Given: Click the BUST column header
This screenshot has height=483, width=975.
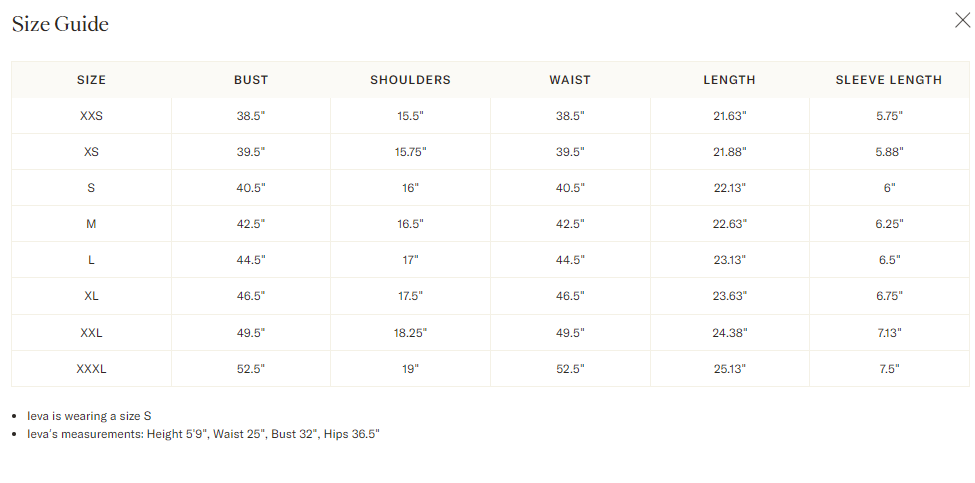Looking at the screenshot, I should coord(251,80).
